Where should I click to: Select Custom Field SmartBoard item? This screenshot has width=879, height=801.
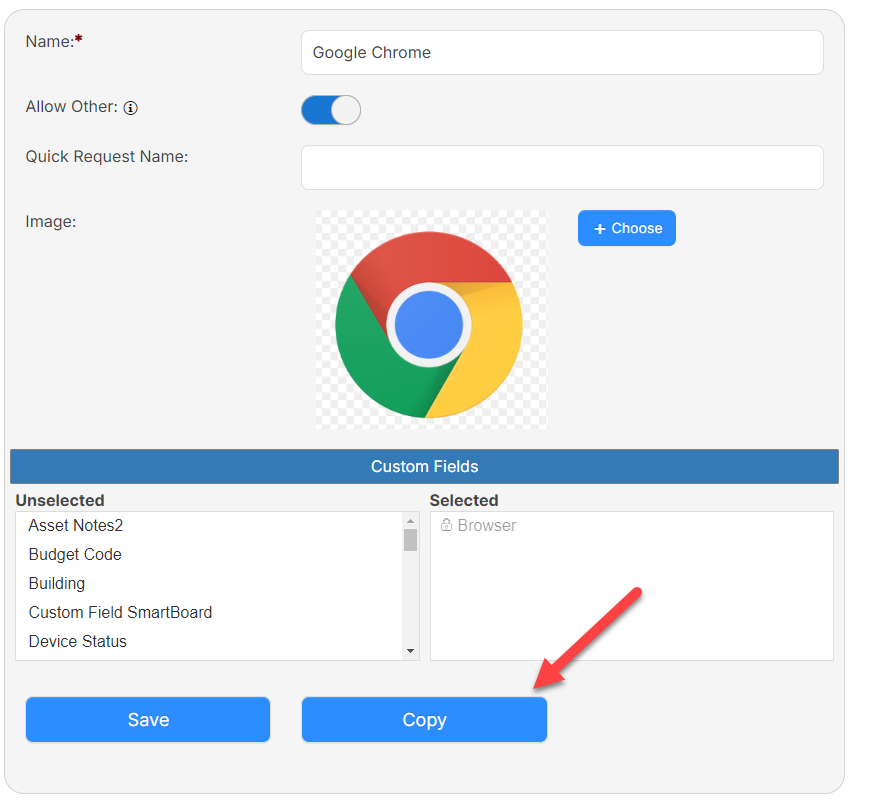tap(209, 613)
